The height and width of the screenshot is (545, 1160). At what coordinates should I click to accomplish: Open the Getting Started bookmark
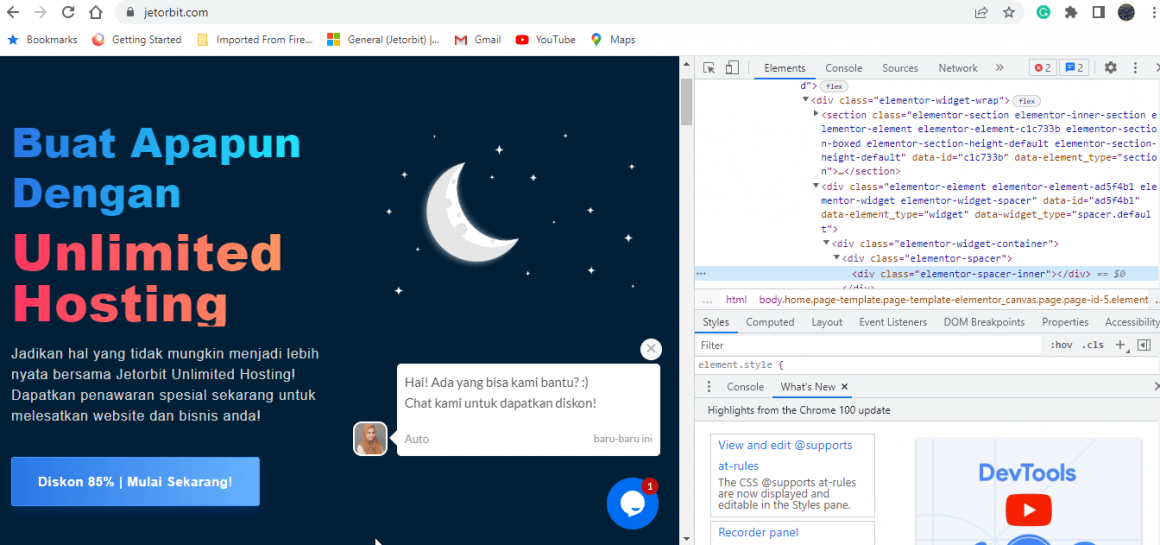137,40
